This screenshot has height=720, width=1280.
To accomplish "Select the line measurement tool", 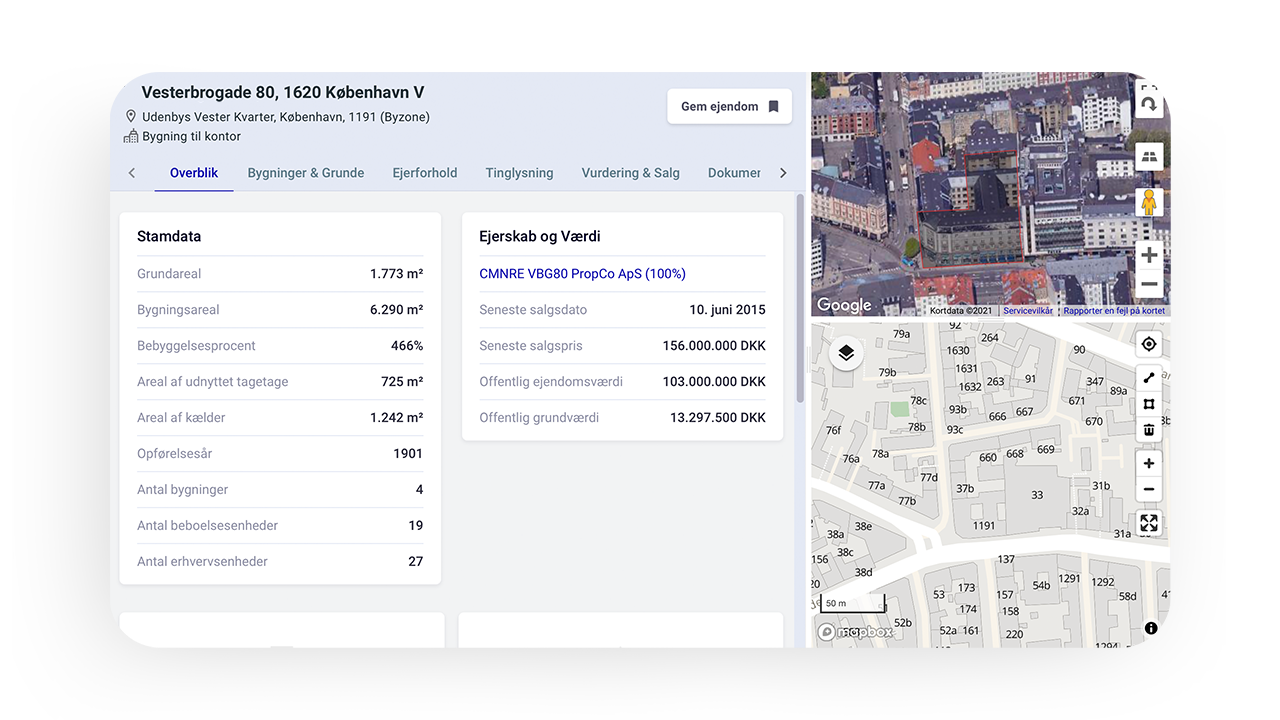I will tap(1149, 378).
